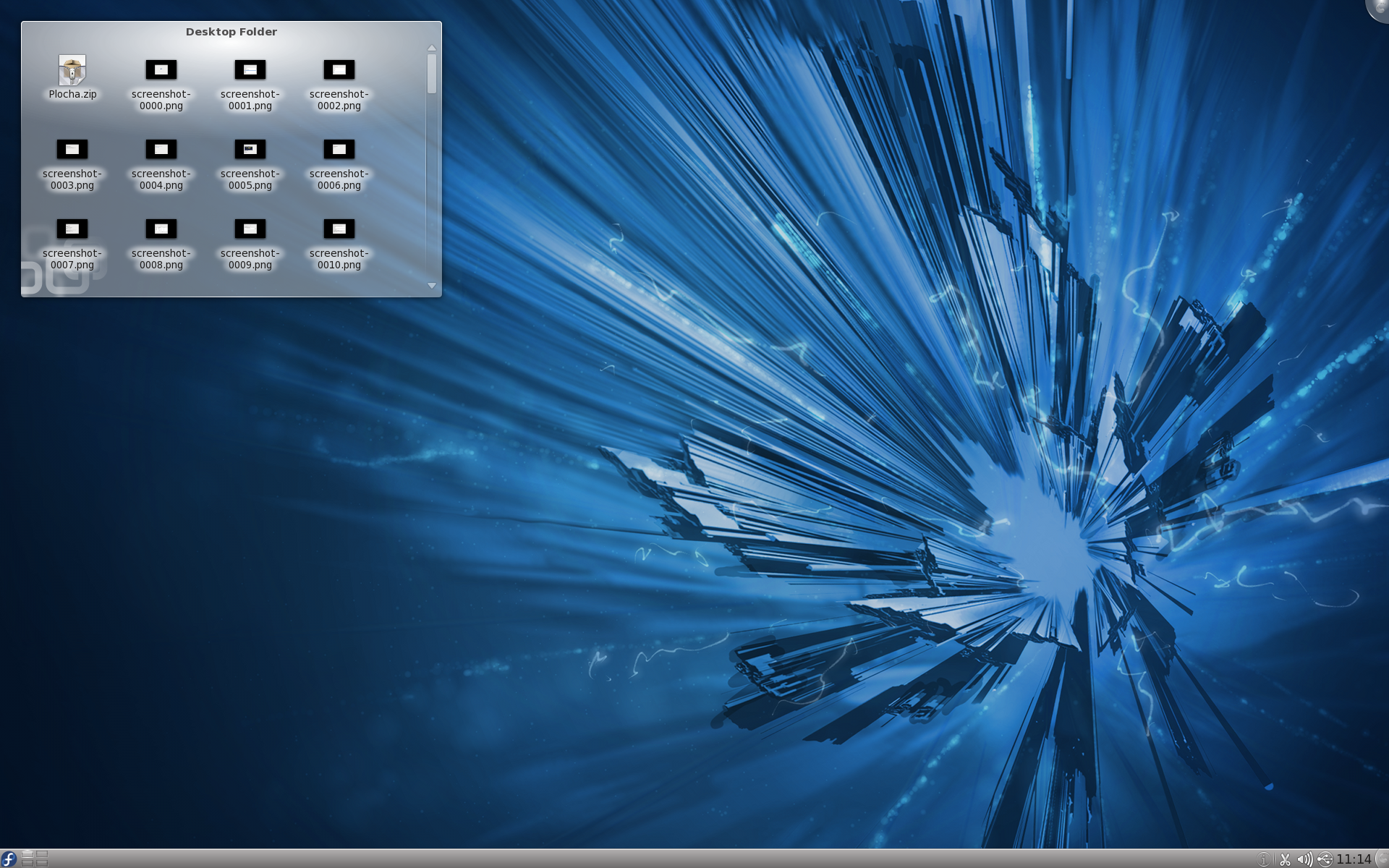
Task: Switch to the first virtual desktop in the pager
Action: tap(27, 854)
